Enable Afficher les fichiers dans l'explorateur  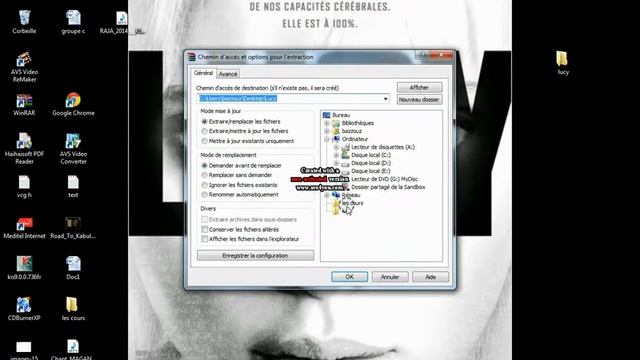250,239
